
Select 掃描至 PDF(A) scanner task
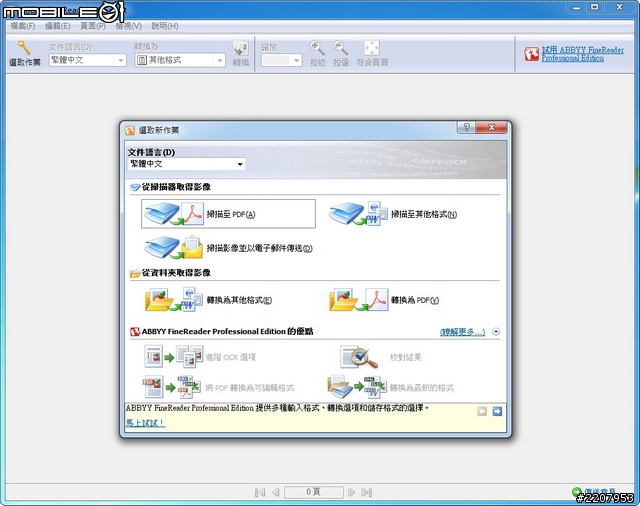click(228, 214)
